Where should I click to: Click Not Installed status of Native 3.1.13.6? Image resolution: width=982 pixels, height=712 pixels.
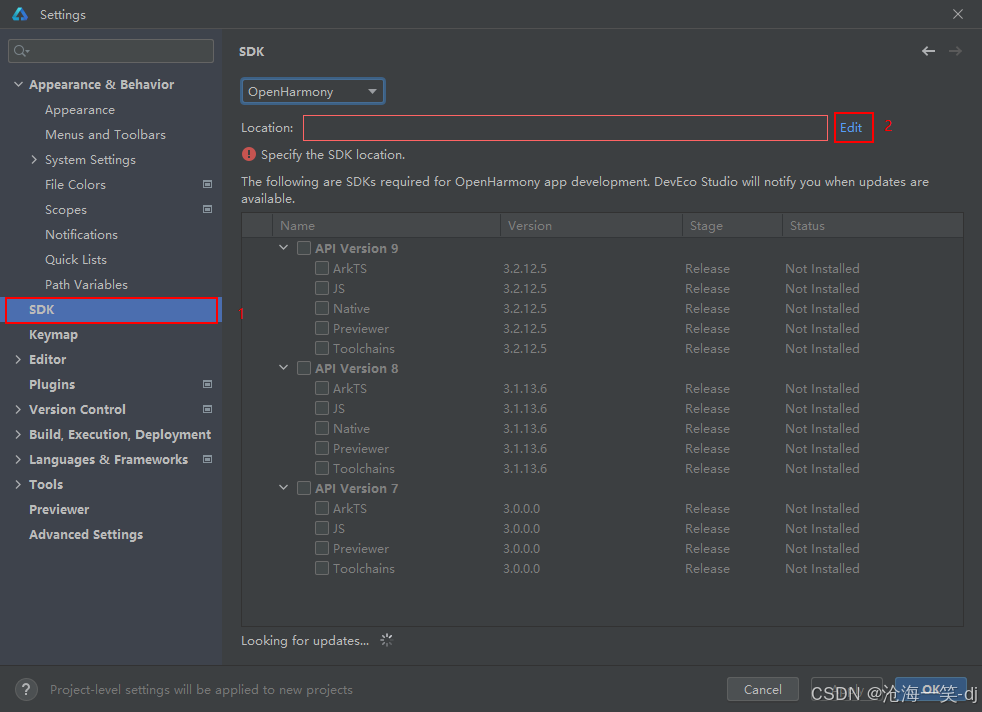coord(822,428)
